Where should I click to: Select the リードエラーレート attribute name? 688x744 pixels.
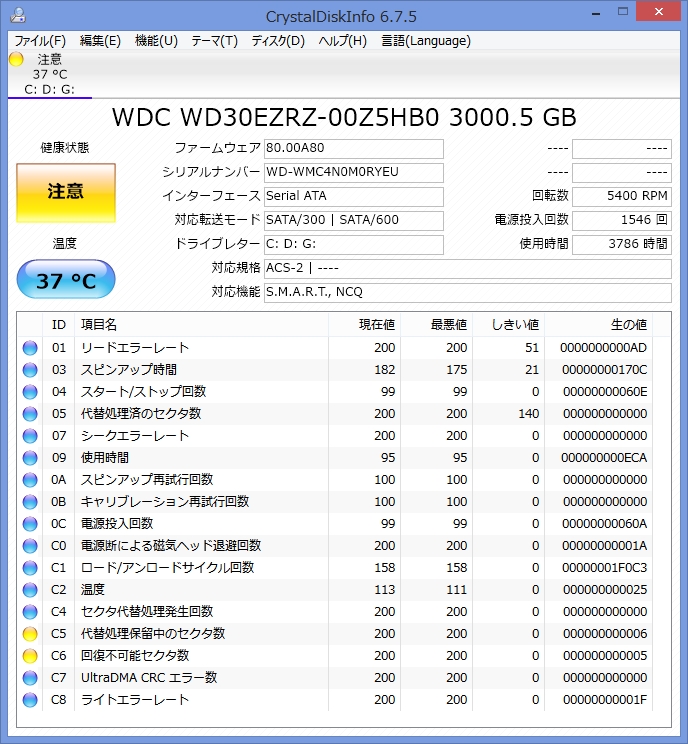(135, 348)
